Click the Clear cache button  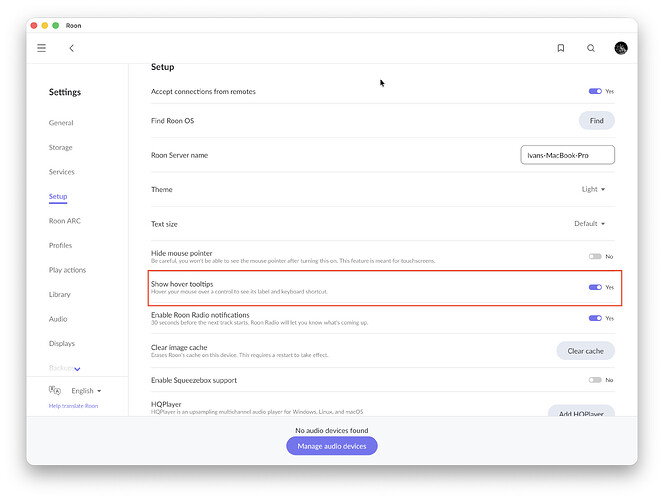pyautogui.click(x=585, y=351)
